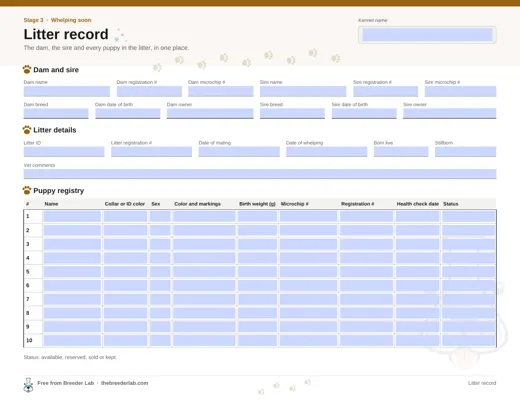Image resolution: width=520 pixels, height=402 pixels.
Task: Click the Sex cell in row 3
Action: coord(160,244)
